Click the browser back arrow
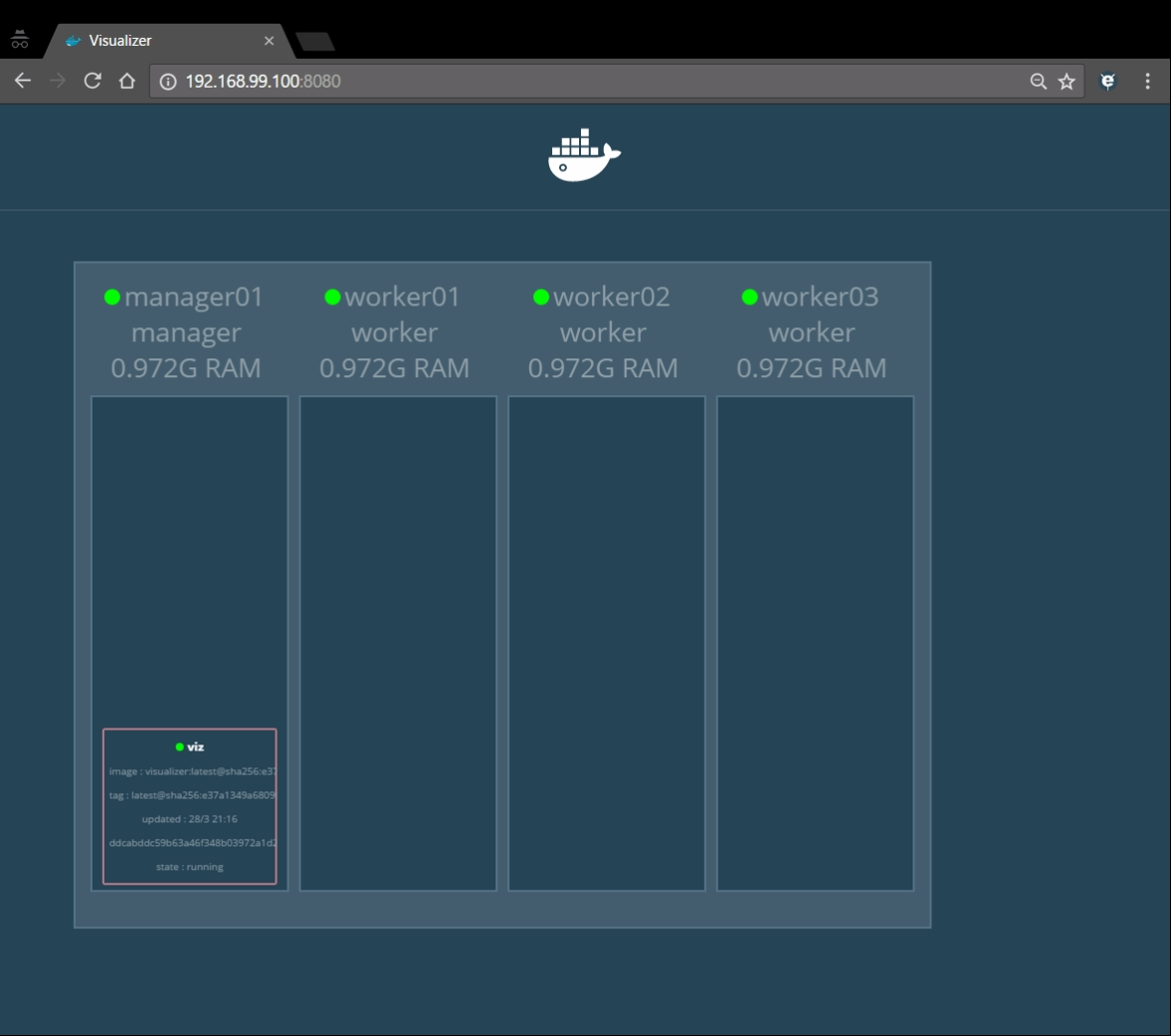The width and height of the screenshot is (1171, 1036). point(23,81)
